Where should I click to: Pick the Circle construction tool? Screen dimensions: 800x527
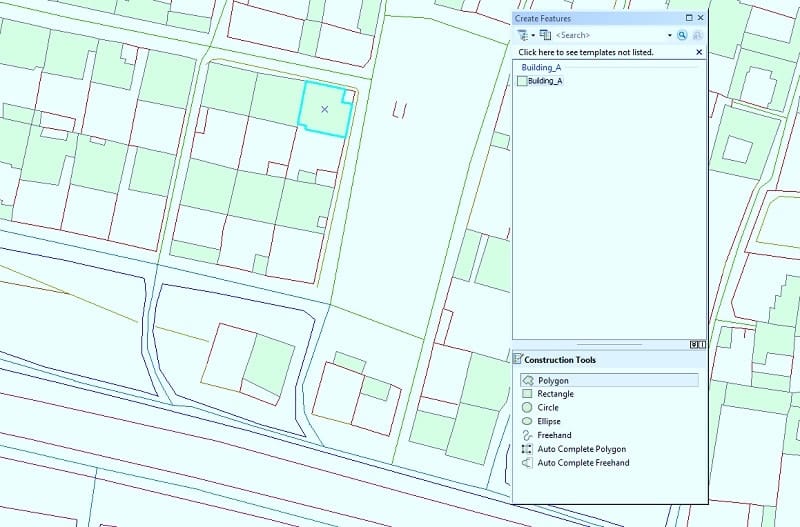tap(548, 408)
